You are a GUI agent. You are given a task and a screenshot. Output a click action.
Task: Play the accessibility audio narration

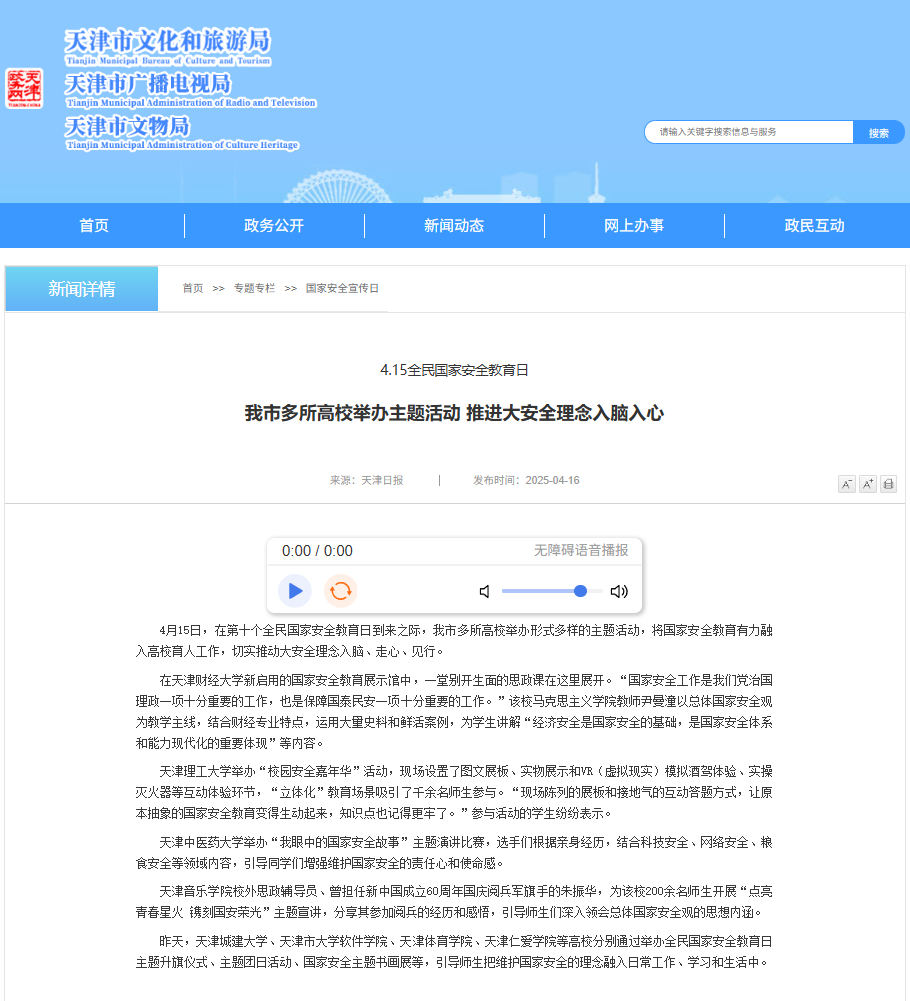click(294, 591)
